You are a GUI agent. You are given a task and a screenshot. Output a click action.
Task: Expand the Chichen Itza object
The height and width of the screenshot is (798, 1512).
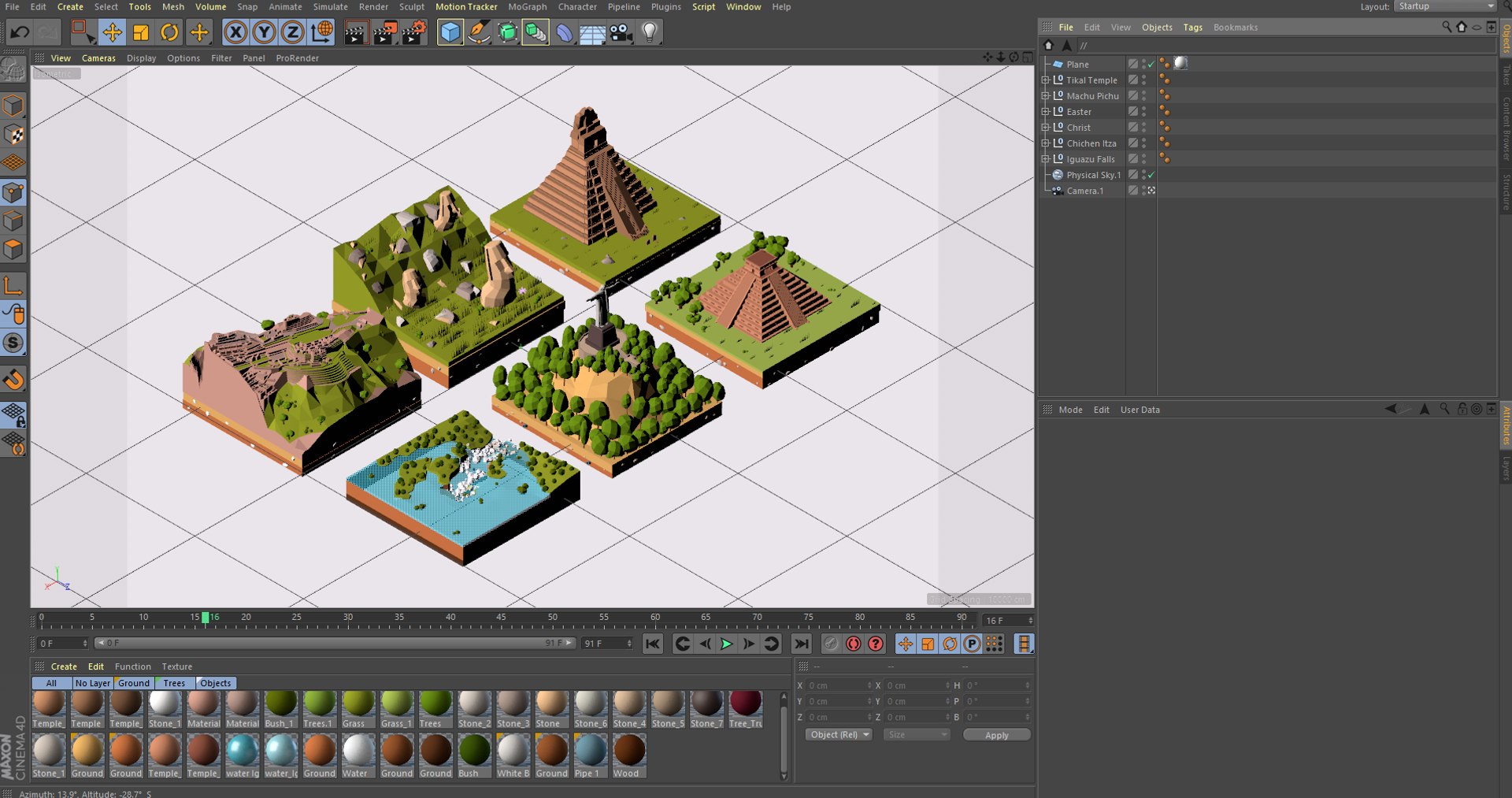click(1045, 143)
